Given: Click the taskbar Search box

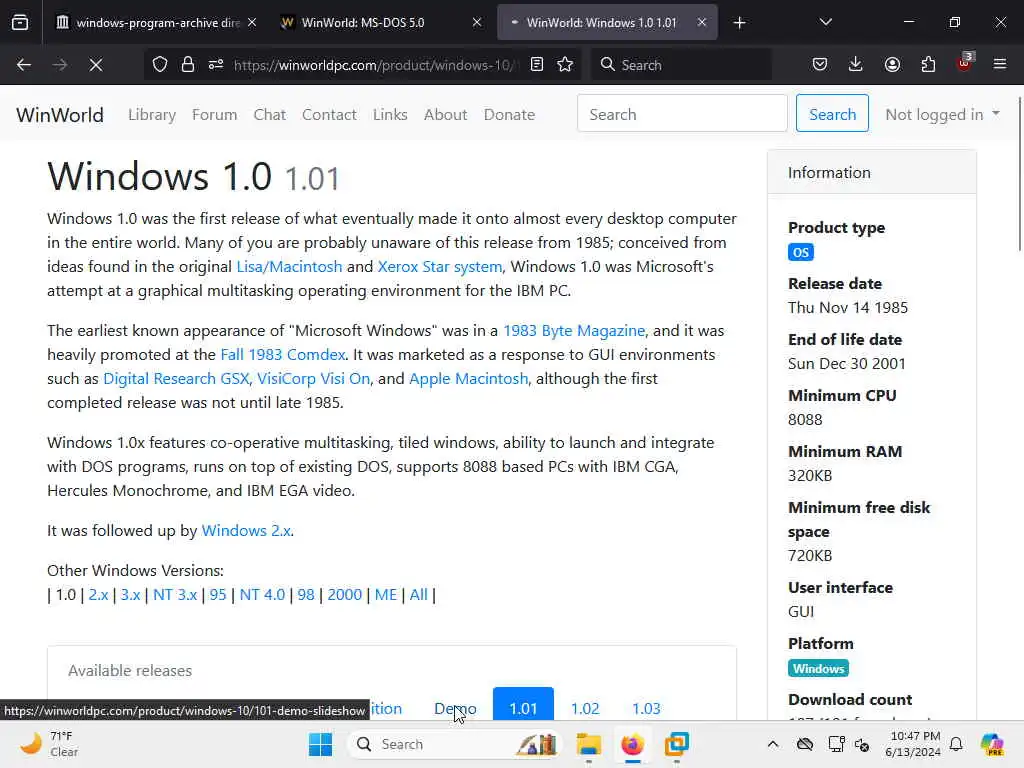Looking at the screenshot, I should [455, 744].
